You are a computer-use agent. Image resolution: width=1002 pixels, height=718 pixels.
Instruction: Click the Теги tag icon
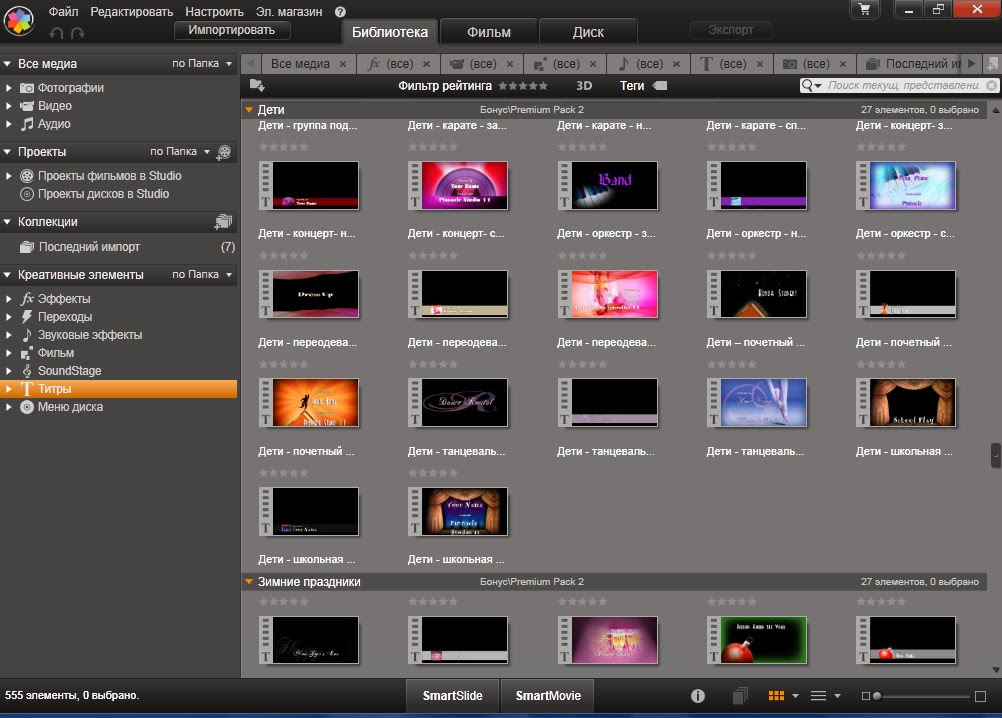(659, 86)
